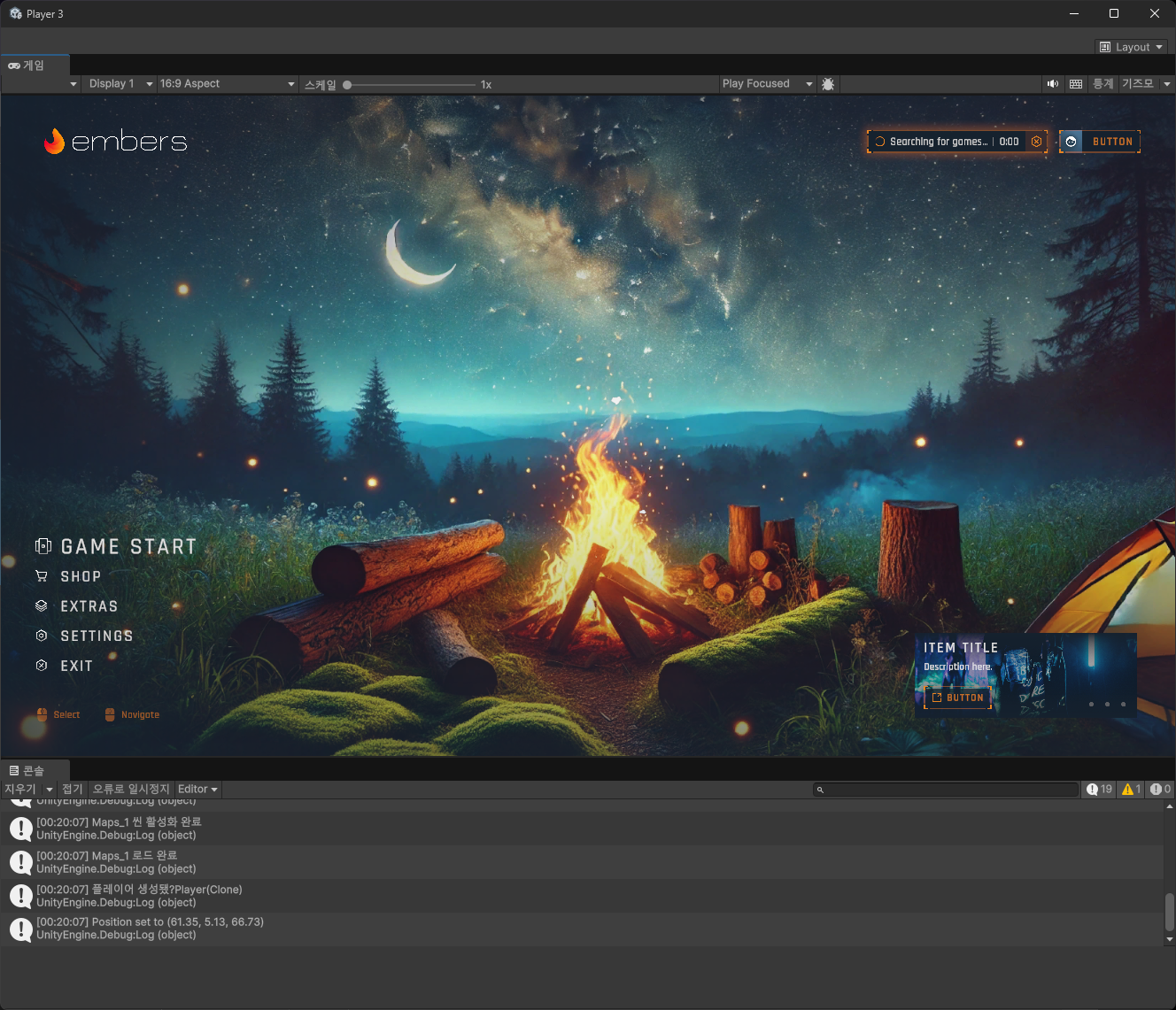
Task: Toggle the keyboard shortcuts icon in Game toolbar
Action: 1076,84
